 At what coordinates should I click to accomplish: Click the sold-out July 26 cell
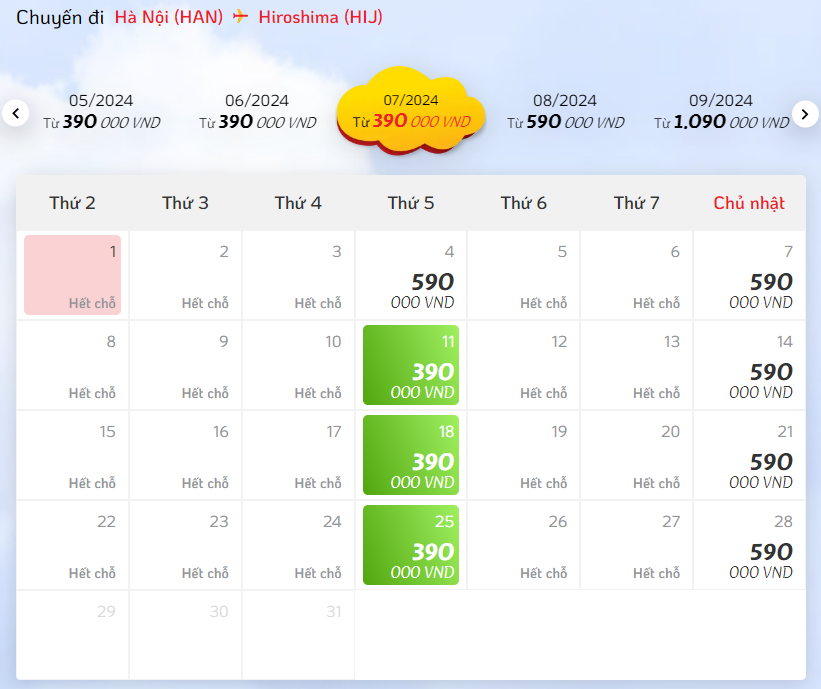(x=524, y=545)
